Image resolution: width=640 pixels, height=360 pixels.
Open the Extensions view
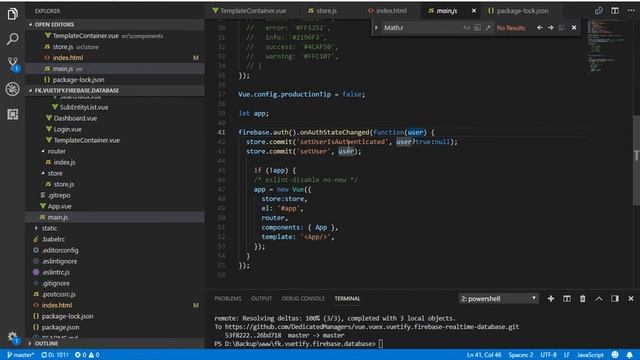point(13,114)
